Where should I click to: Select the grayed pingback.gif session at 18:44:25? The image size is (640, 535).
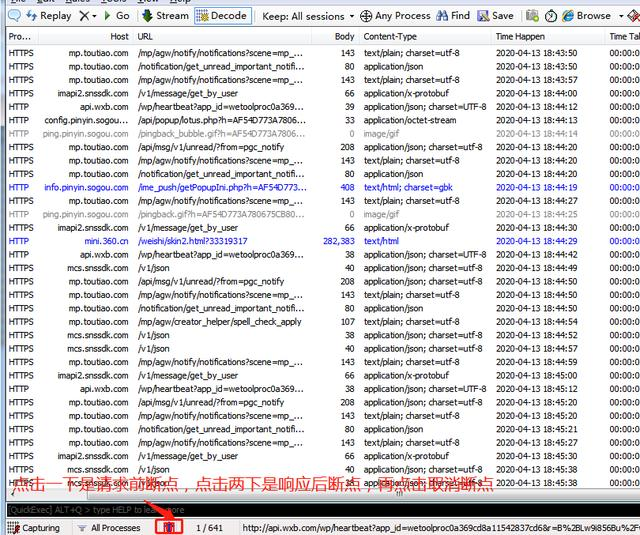(322, 214)
